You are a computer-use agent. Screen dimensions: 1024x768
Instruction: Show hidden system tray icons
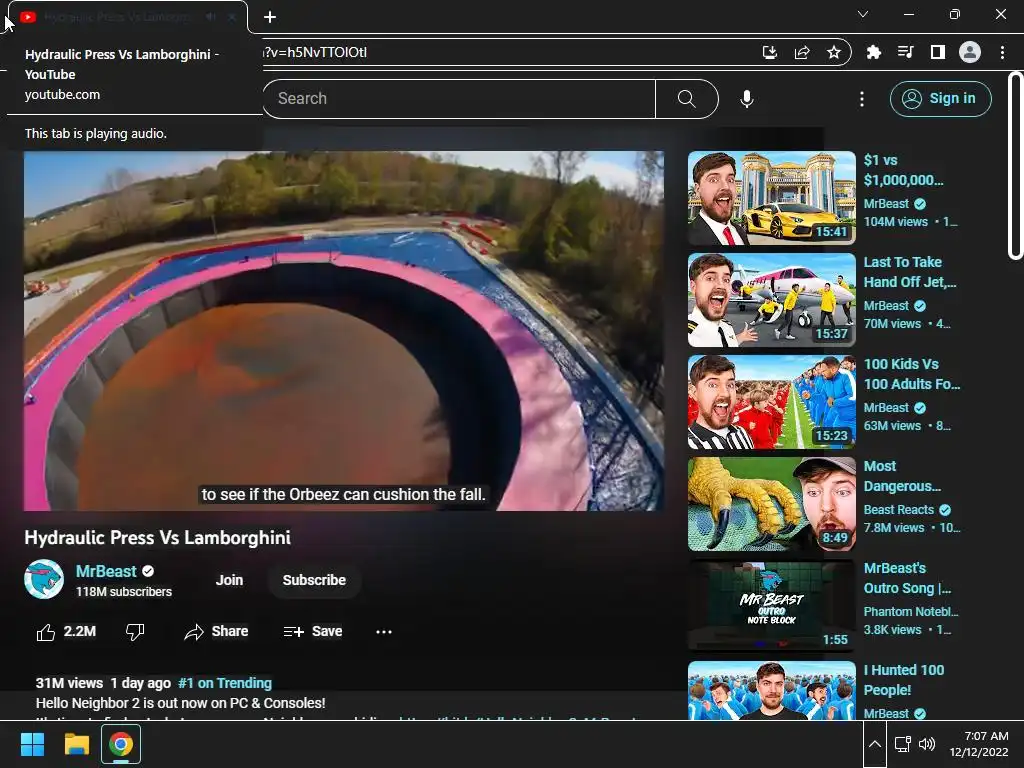pyautogui.click(x=874, y=744)
